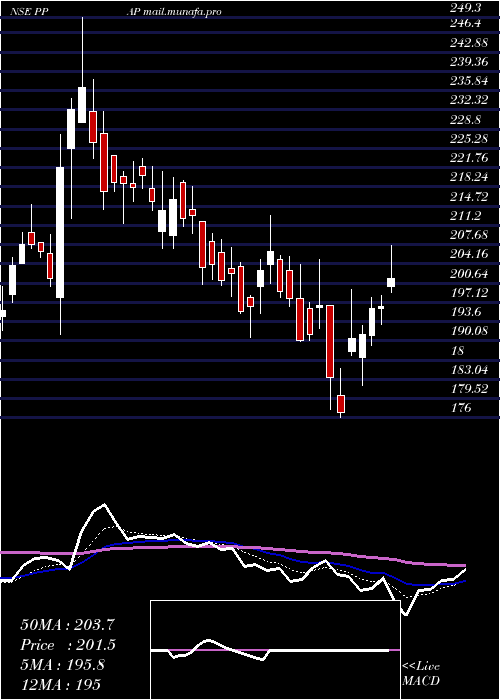Click the 232.32 price axis label

(469, 100)
